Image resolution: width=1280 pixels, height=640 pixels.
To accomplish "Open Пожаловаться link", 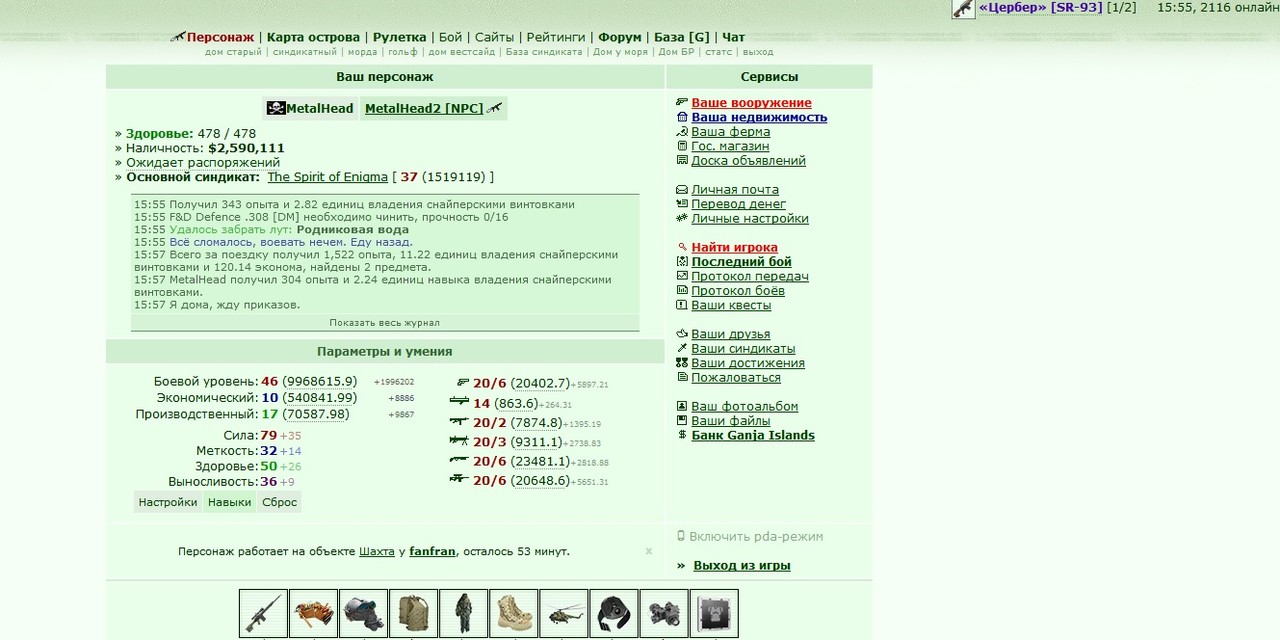I will (x=736, y=378).
